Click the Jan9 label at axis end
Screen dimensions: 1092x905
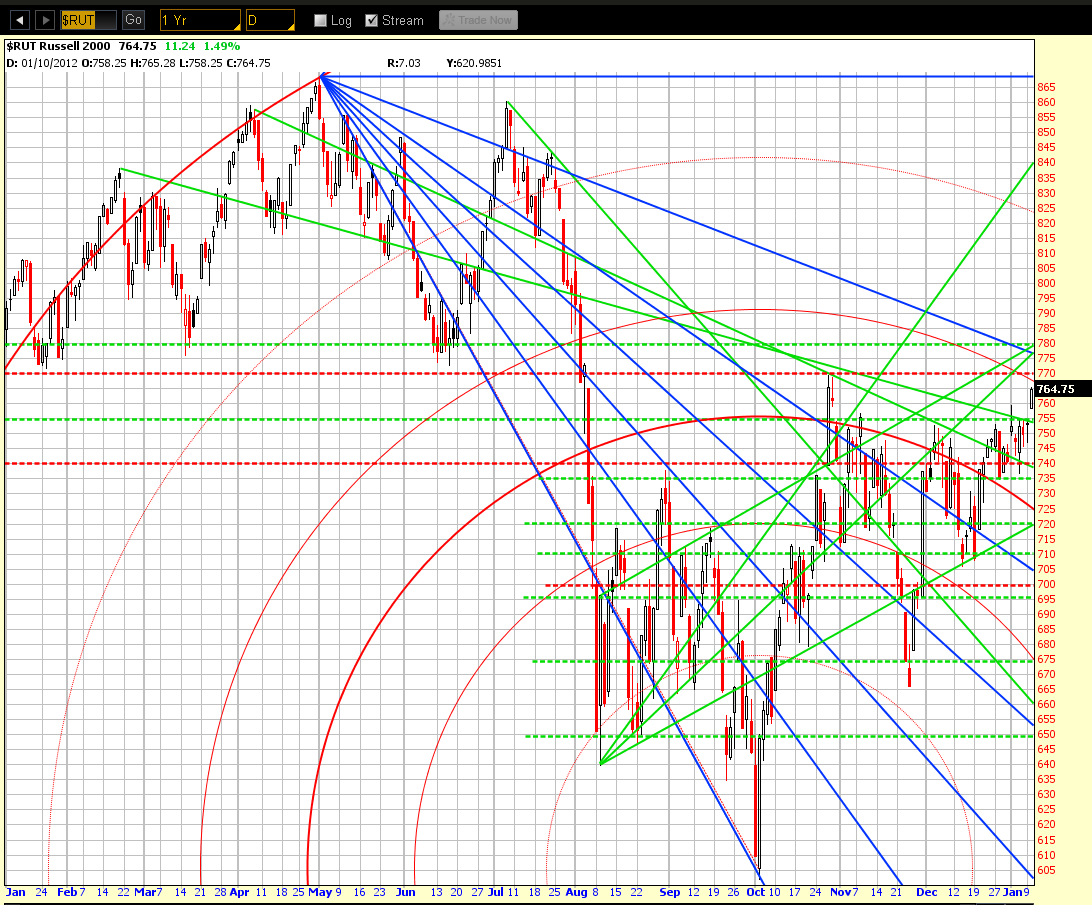(x=1017, y=892)
